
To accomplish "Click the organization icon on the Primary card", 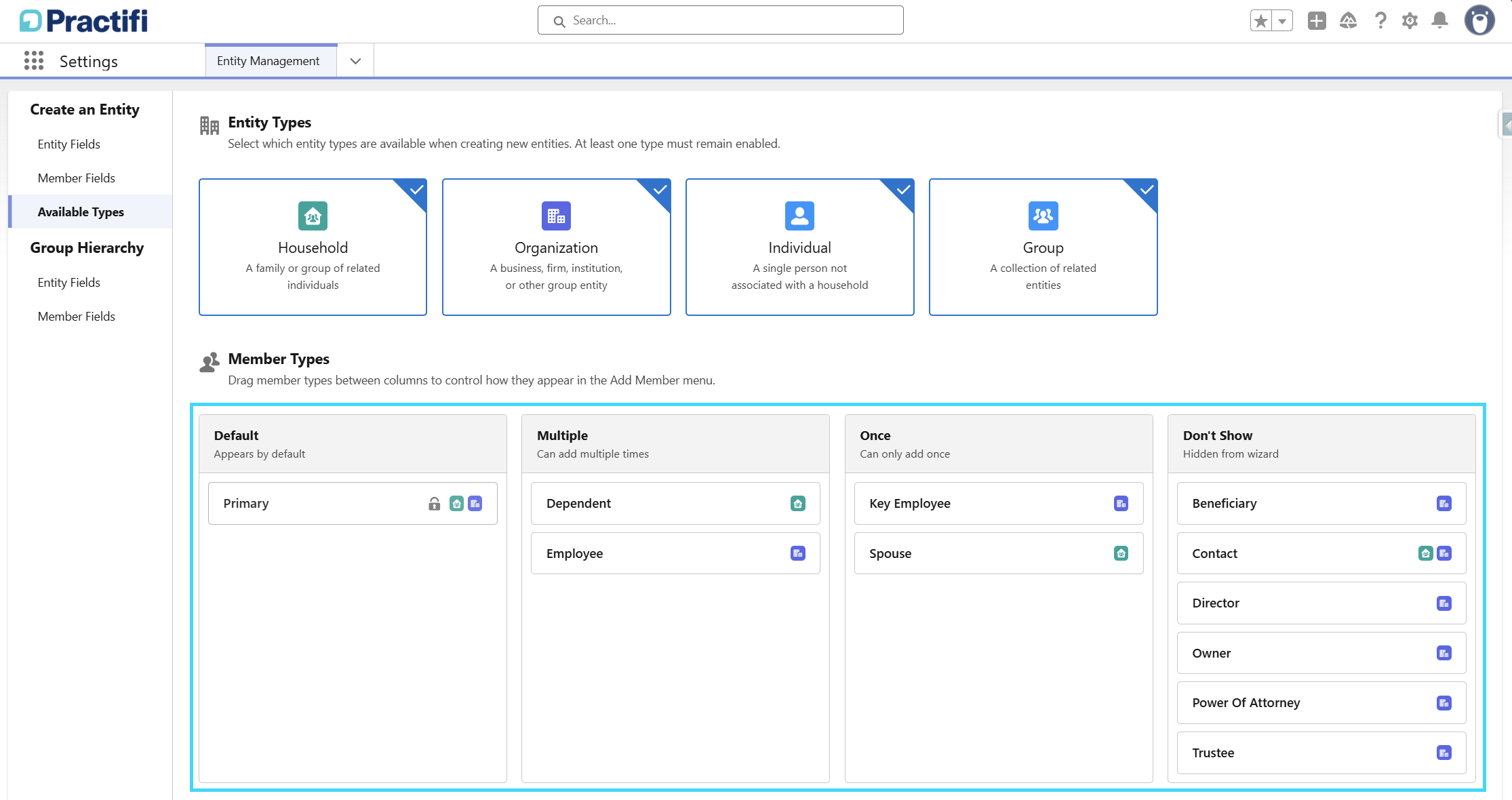I will (475, 504).
